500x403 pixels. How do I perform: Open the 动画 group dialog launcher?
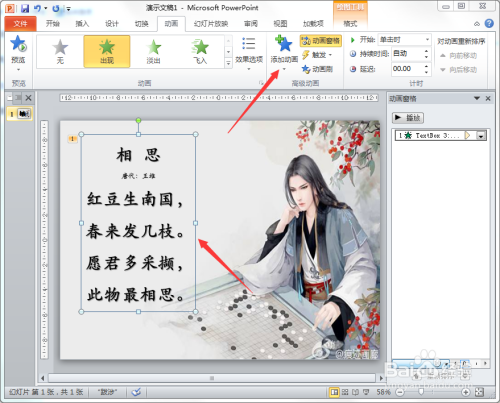point(261,83)
